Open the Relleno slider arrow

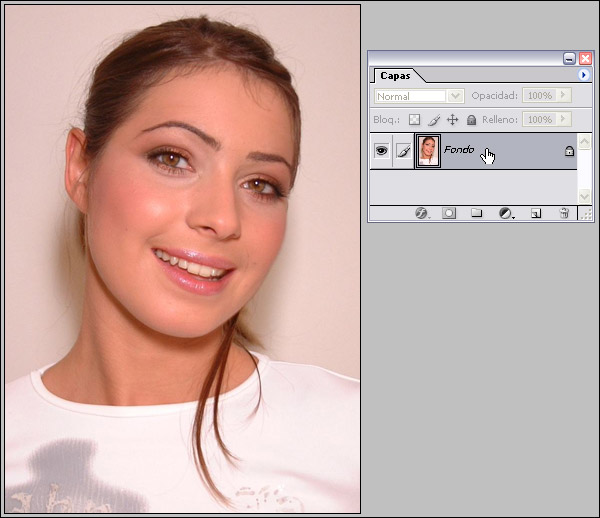click(x=564, y=119)
